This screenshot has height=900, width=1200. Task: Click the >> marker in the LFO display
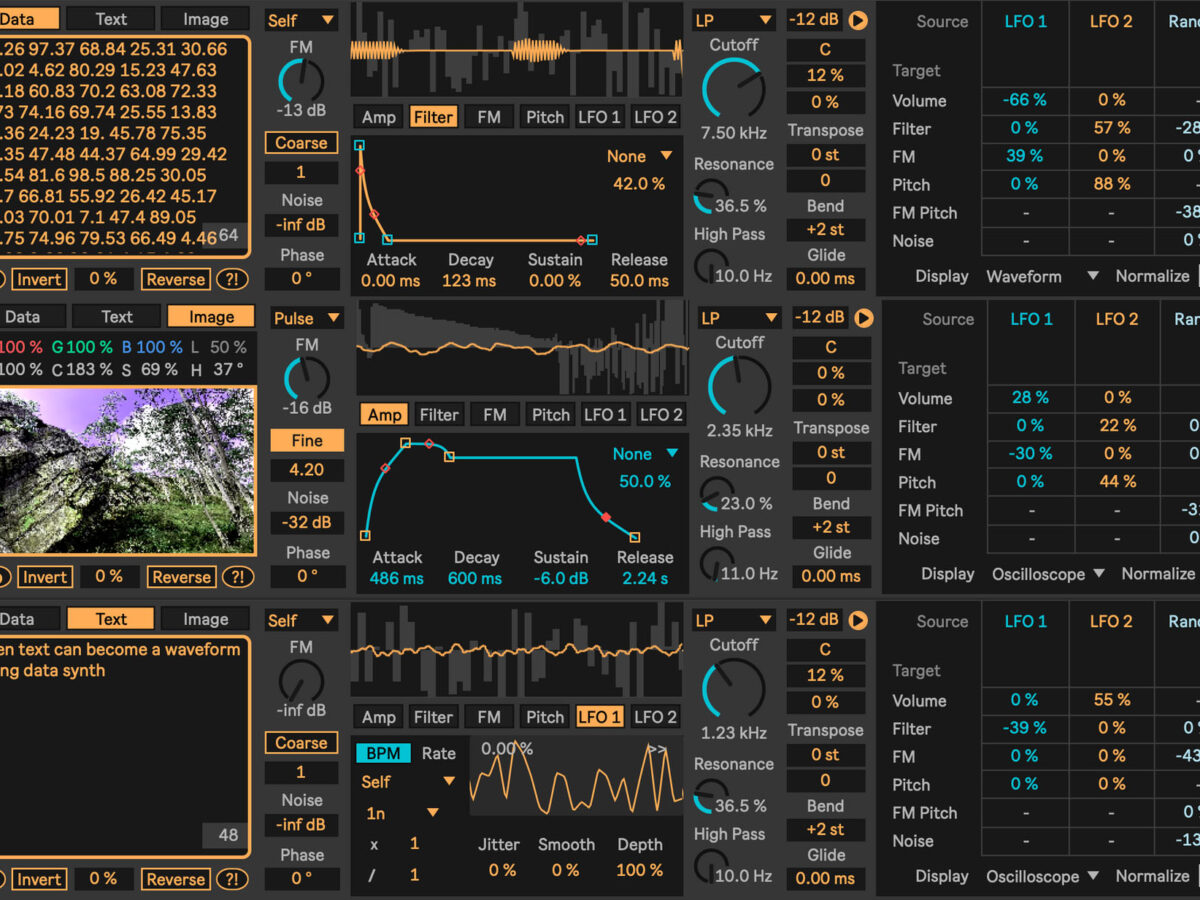657,749
